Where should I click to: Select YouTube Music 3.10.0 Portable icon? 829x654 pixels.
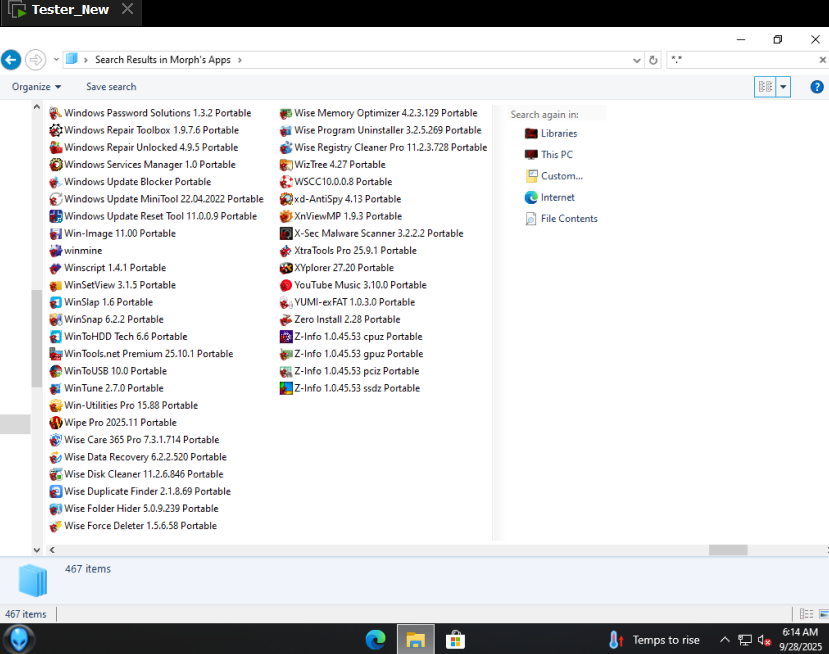[x=286, y=285]
